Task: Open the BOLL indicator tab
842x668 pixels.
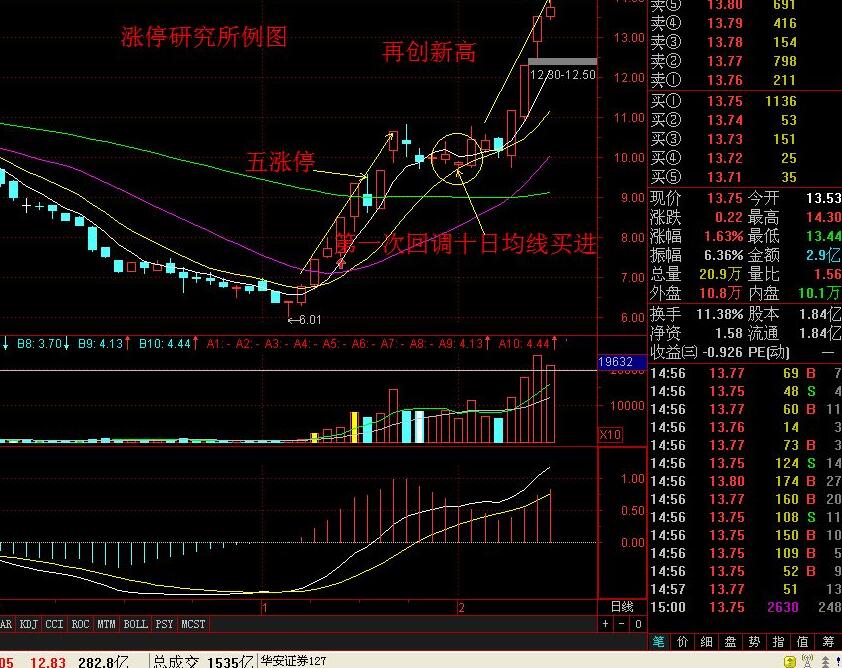Action: [x=135, y=624]
